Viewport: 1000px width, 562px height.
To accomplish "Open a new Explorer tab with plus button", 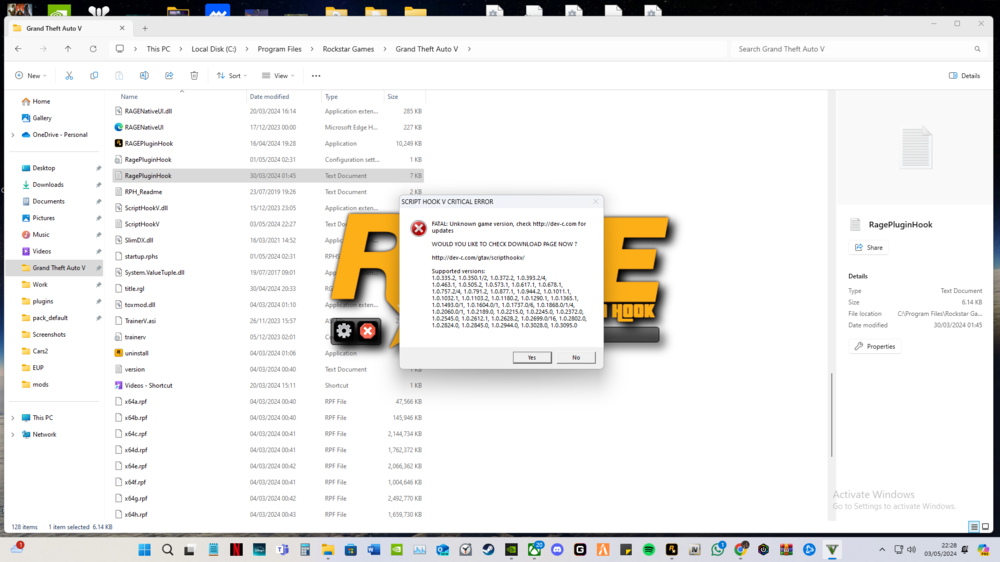I will (145, 28).
